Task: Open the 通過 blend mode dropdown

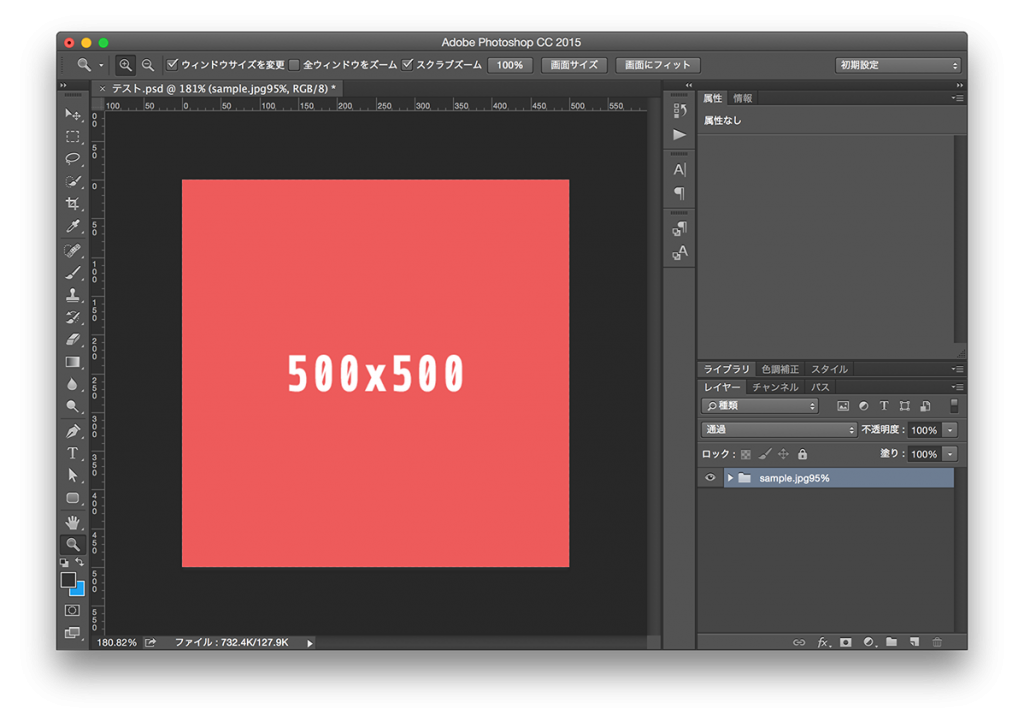Action: 779,430
